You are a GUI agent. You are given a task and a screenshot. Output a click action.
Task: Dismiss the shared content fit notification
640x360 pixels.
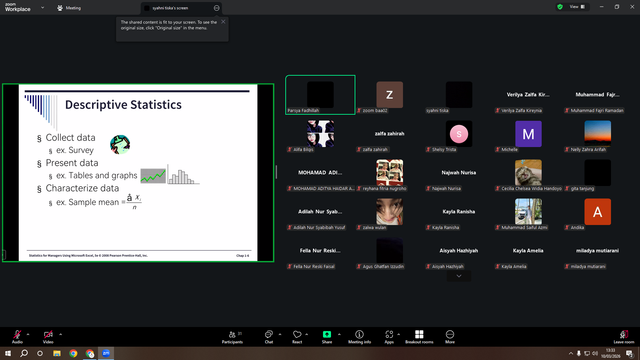(223, 22)
